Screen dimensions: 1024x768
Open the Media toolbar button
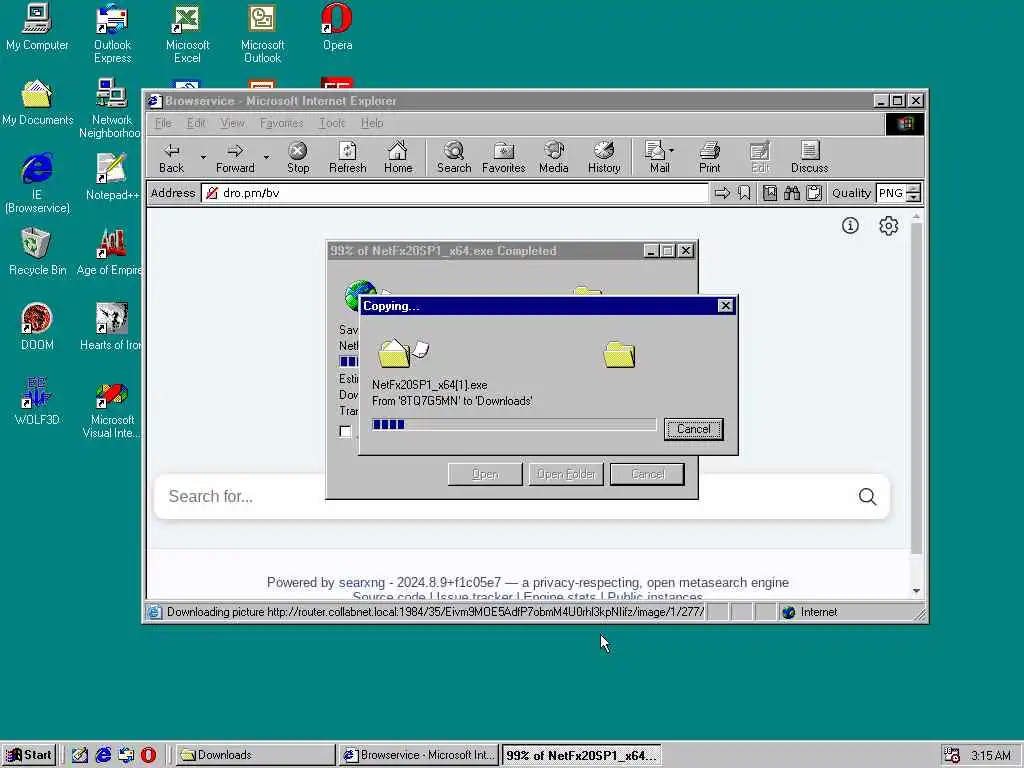554,157
